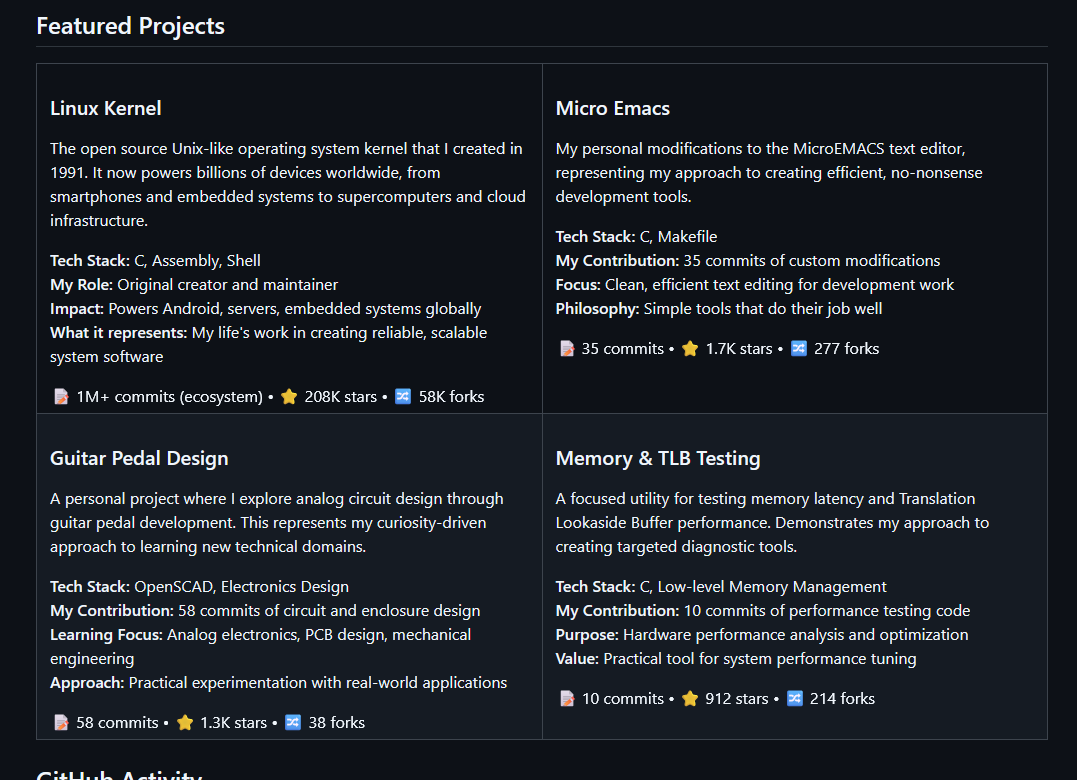Click 'Tech Stack: OpenSCAD, Electronics Design'
The image size is (1077, 780).
click(199, 587)
